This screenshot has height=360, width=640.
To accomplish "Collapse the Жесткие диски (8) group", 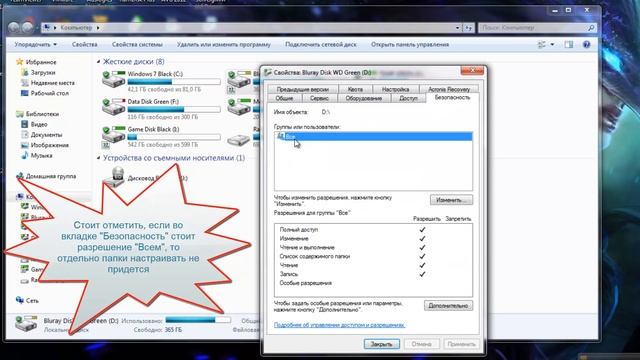I will [x=98, y=62].
